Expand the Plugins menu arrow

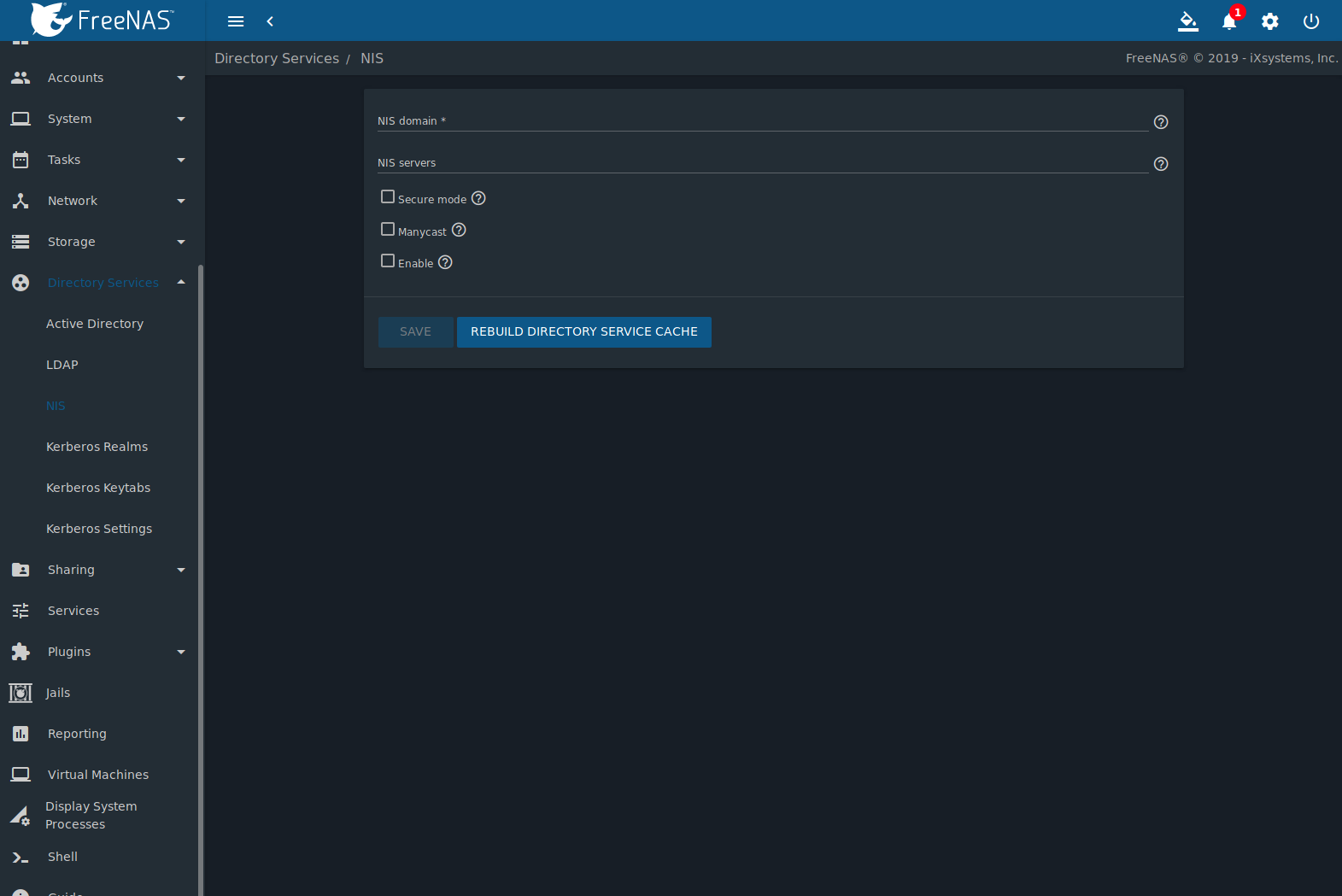[x=181, y=652]
